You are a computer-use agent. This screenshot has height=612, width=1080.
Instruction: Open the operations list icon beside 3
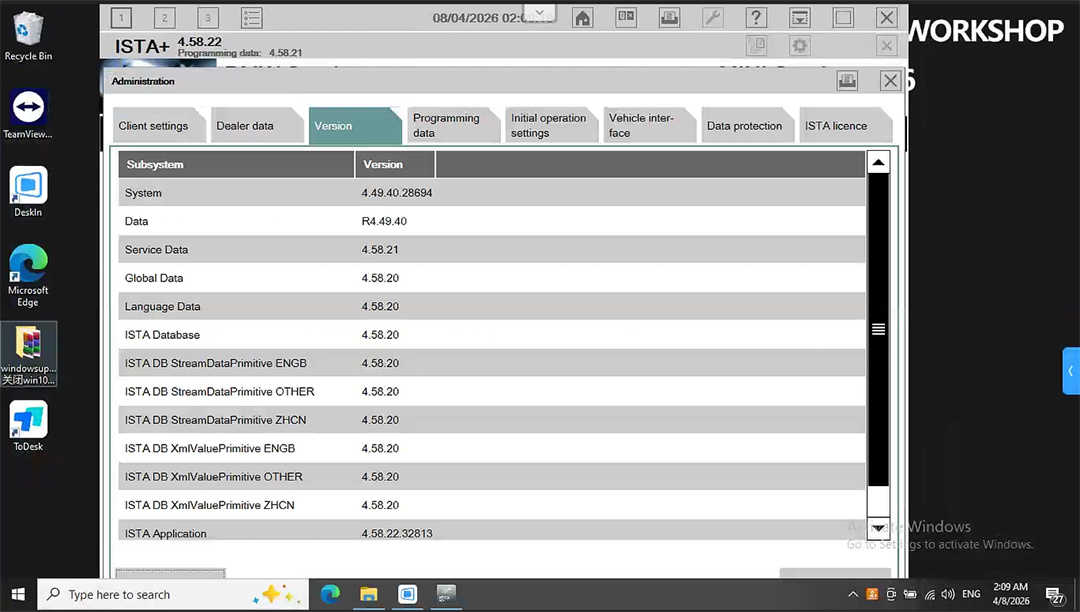click(x=251, y=18)
